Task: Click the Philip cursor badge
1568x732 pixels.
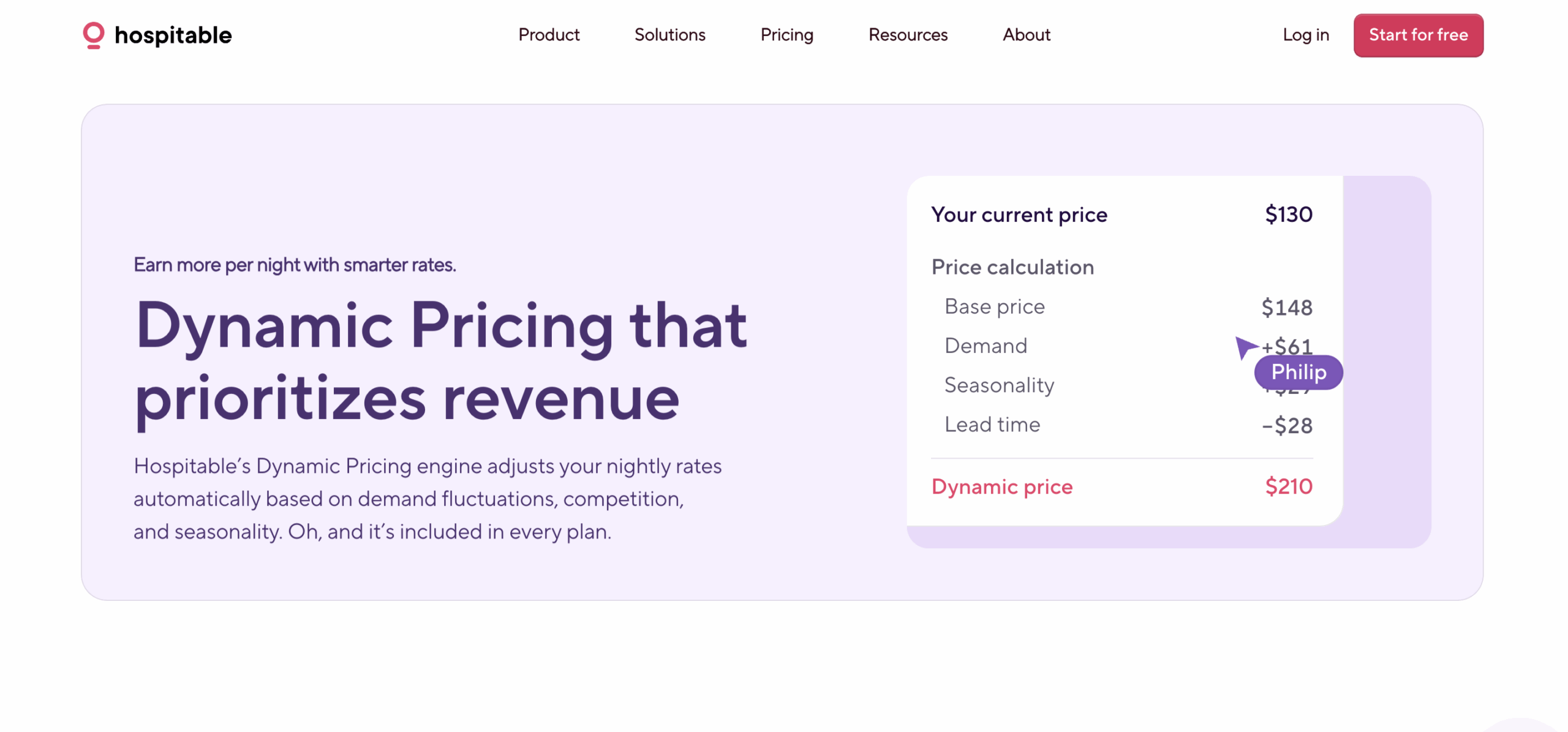Action: (1297, 372)
